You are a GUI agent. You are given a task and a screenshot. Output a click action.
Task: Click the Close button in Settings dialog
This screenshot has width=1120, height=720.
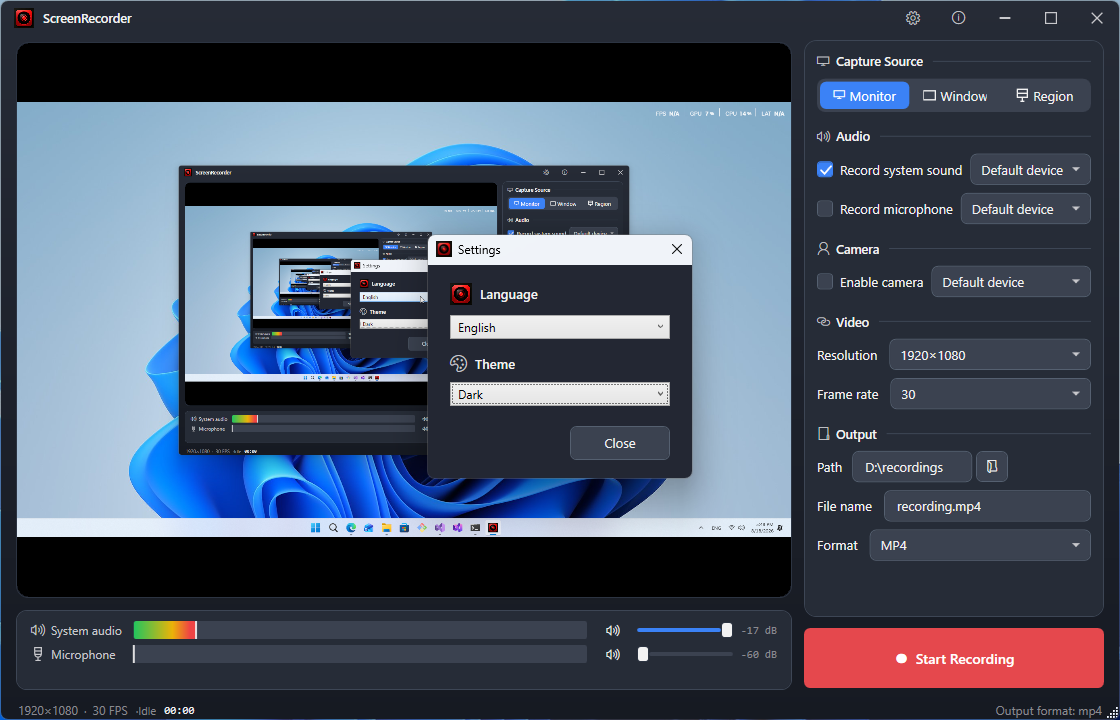tap(619, 443)
